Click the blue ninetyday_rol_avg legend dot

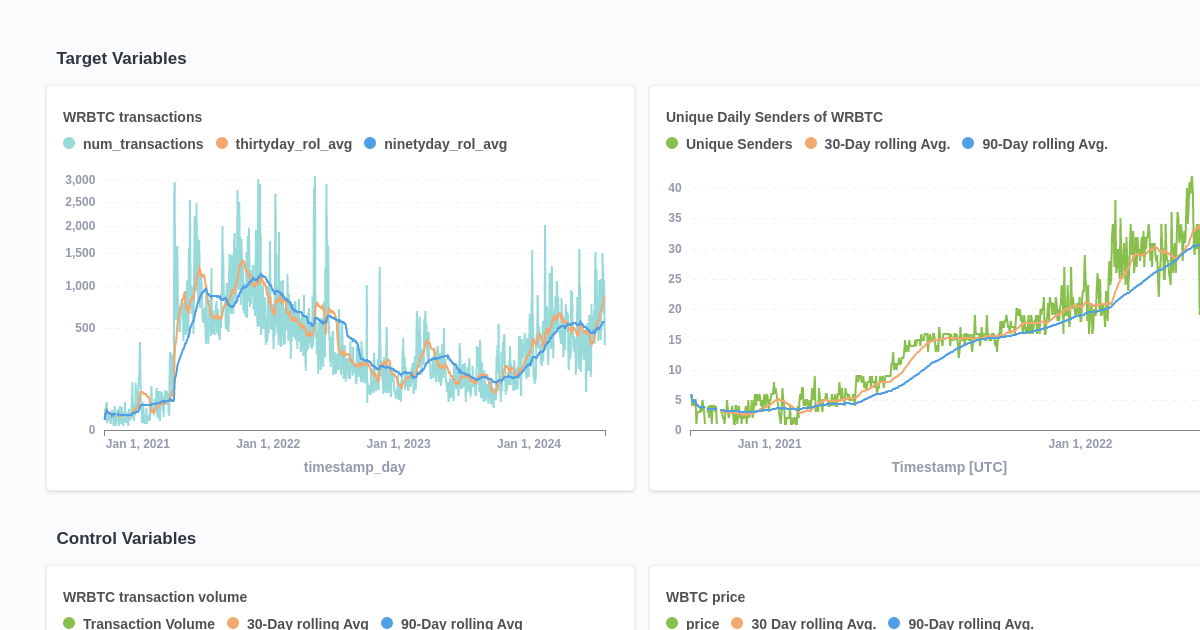pos(370,144)
